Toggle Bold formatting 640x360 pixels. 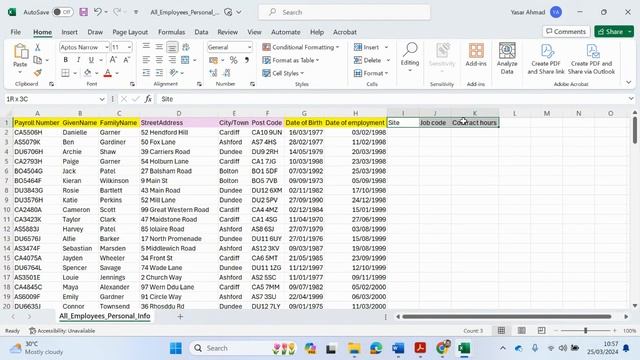[x=65, y=60]
